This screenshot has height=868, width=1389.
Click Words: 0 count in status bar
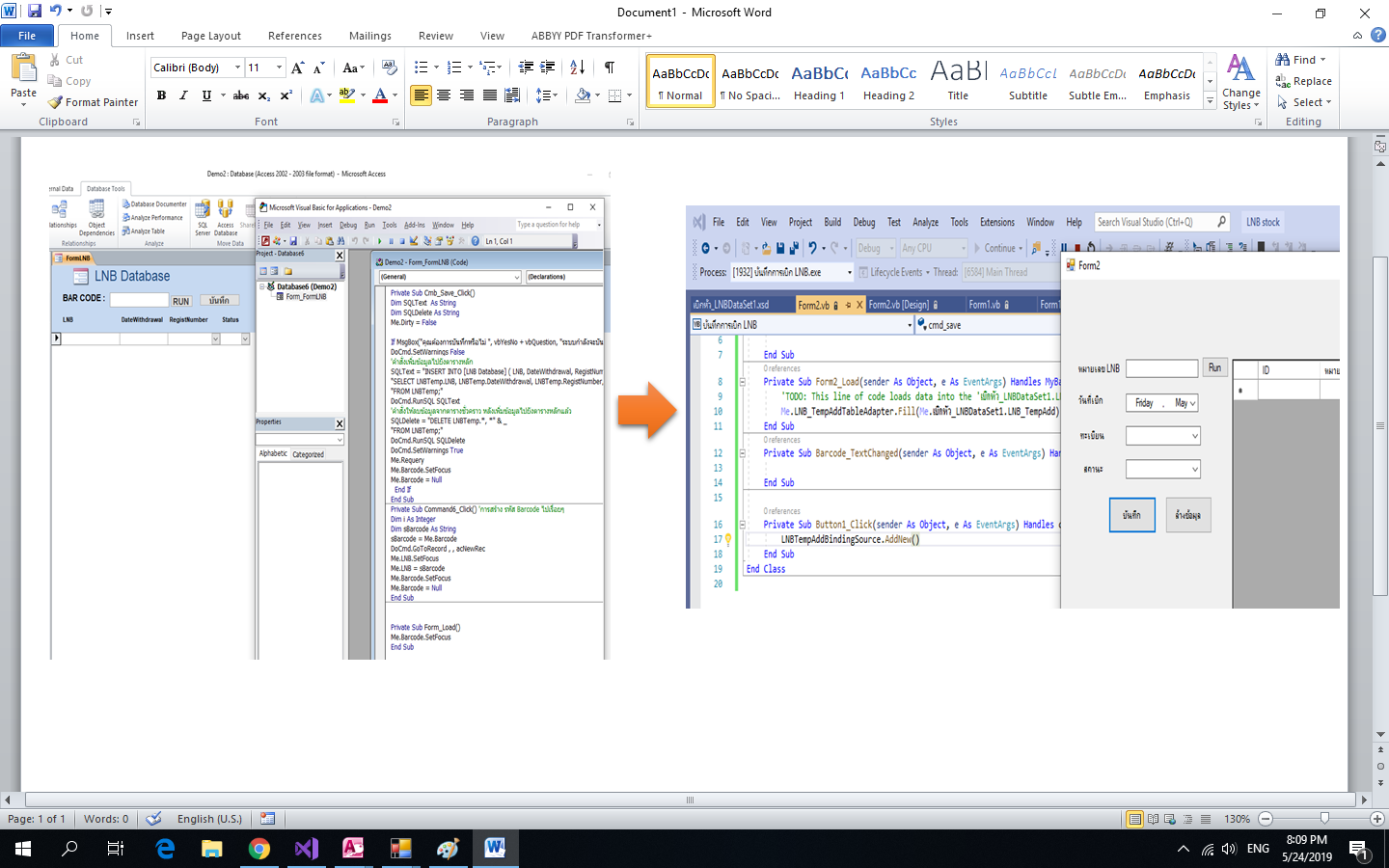click(106, 819)
